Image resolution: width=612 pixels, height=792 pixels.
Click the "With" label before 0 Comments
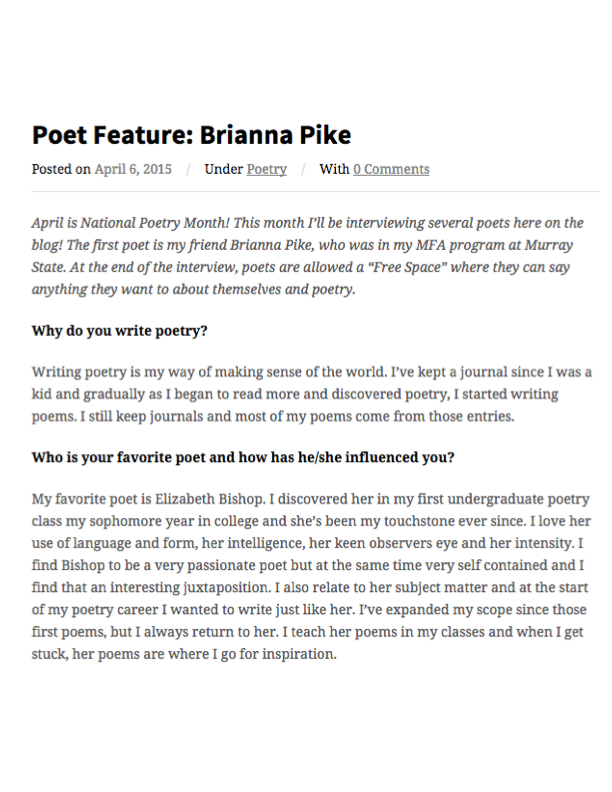(x=334, y=169)
